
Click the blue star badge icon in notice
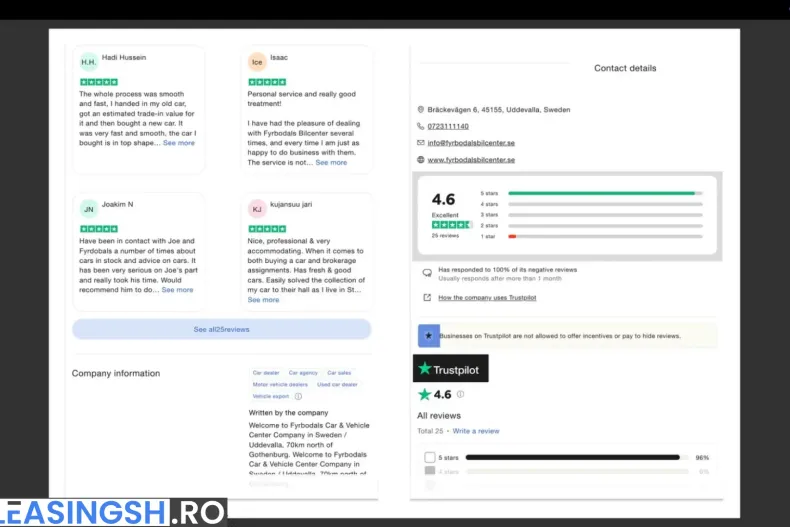[x=428, y=336]
